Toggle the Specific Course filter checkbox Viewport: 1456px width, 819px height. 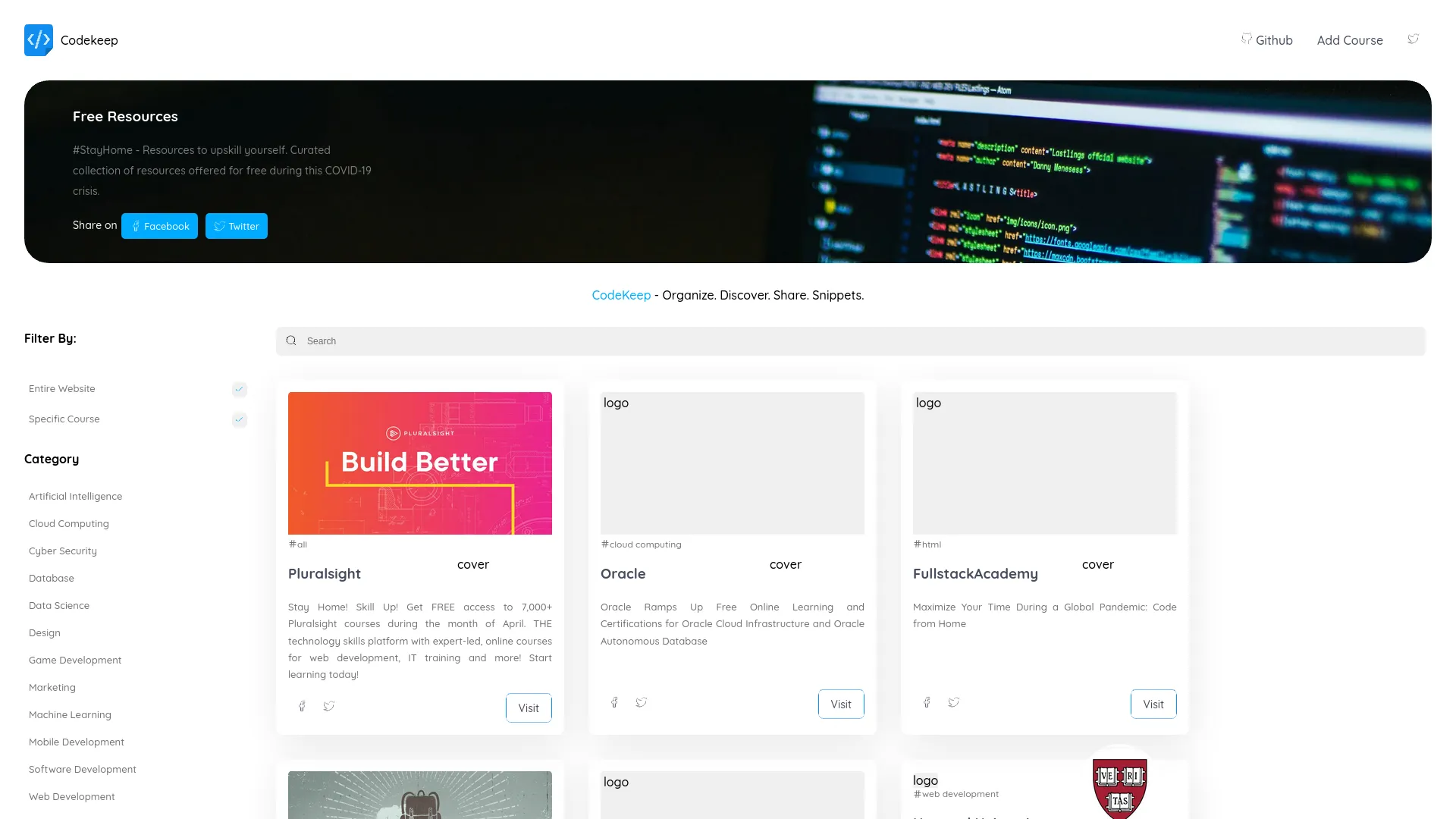240,419
